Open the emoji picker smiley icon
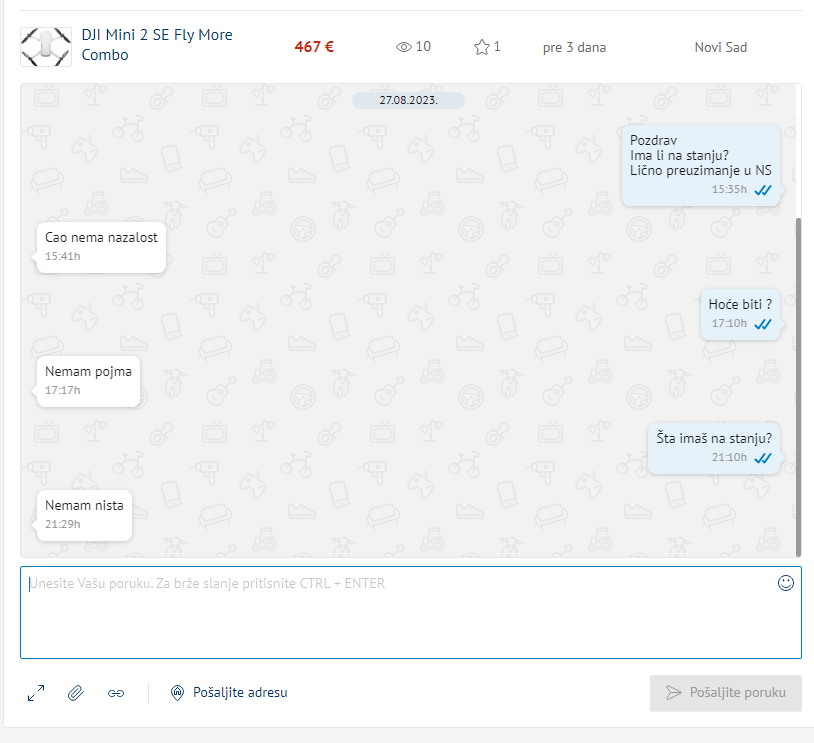Image resolution: width=814 pixels, height=743 pixels. pyautogui.click(x=786, y=583)
